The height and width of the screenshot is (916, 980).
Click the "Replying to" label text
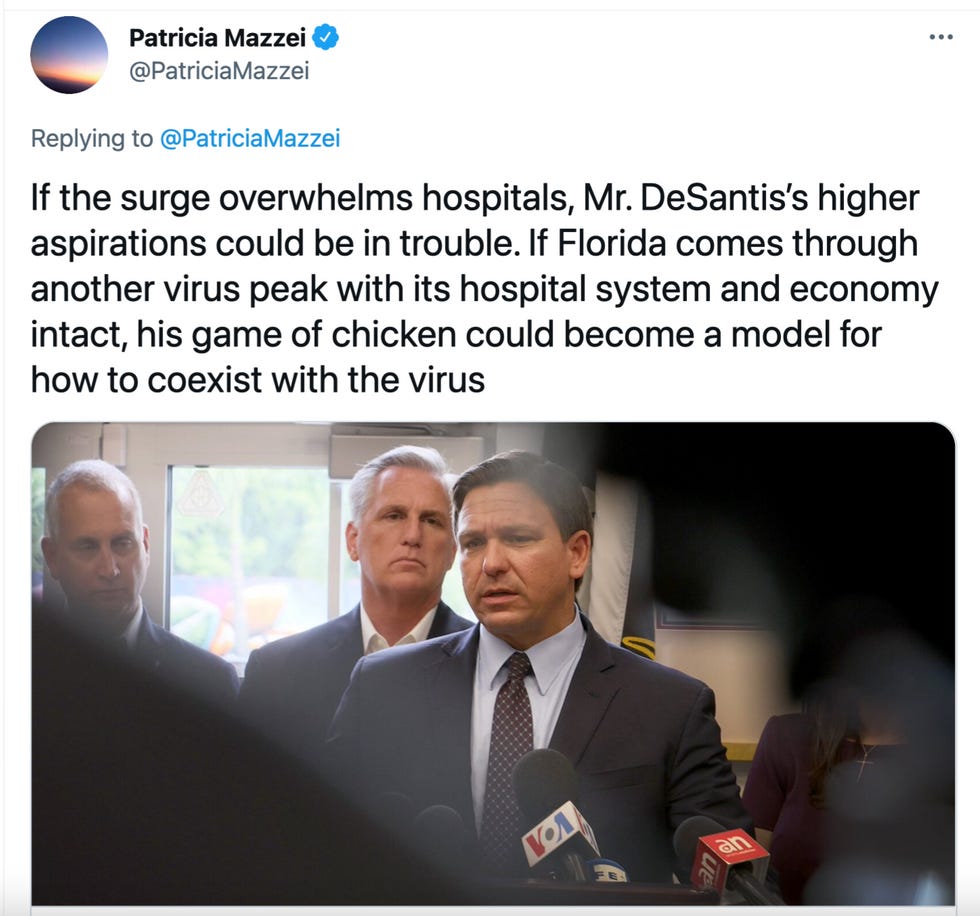92,138
